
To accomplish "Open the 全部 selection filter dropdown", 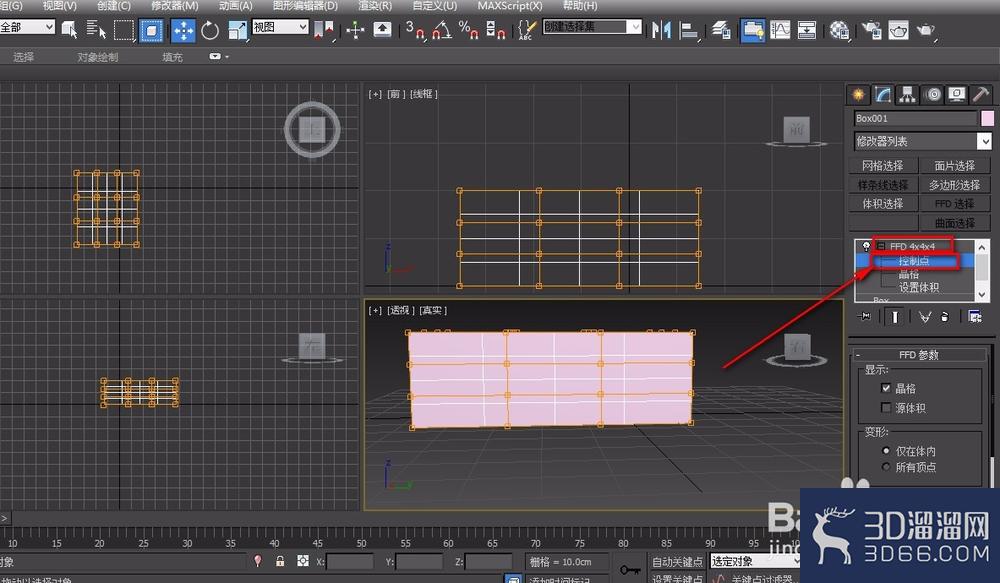I will coord(27,27).
